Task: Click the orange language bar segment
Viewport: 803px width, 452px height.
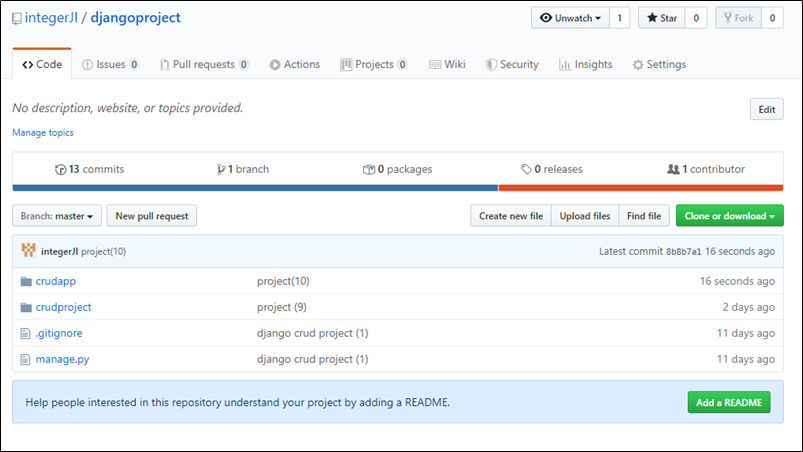Action: [641, 188]
